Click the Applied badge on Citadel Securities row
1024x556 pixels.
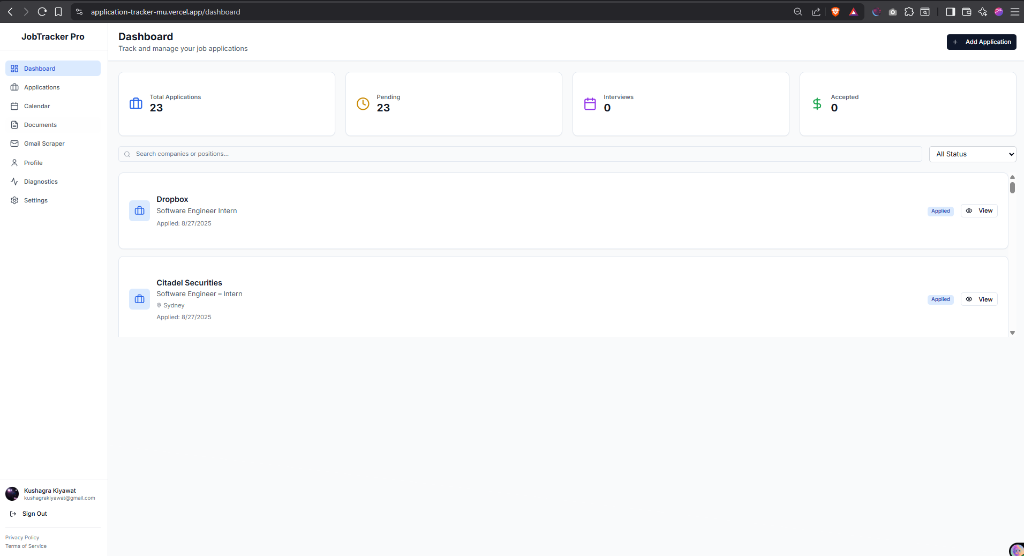coord(940,299)
